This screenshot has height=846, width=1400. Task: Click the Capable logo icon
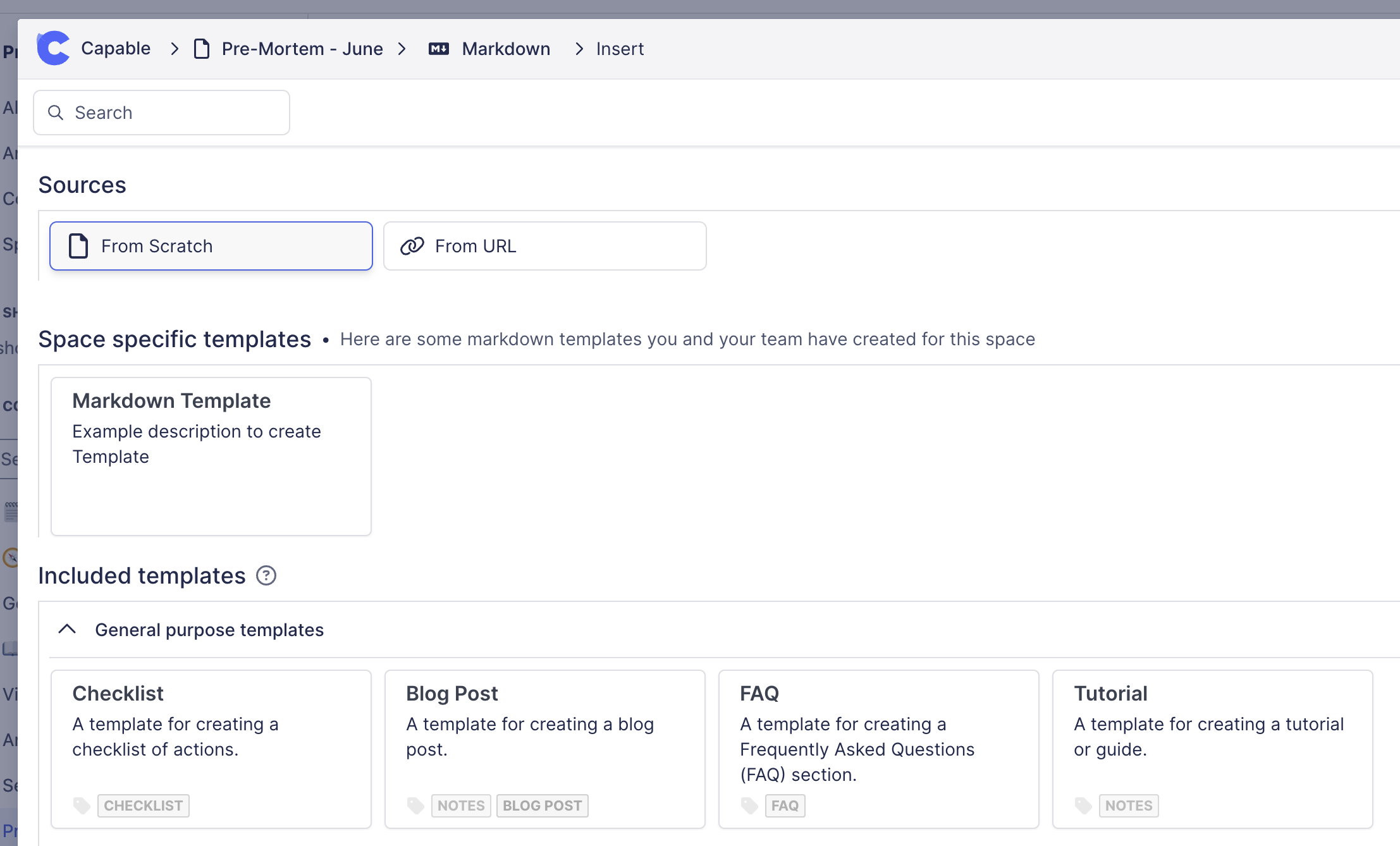[53, 49]
